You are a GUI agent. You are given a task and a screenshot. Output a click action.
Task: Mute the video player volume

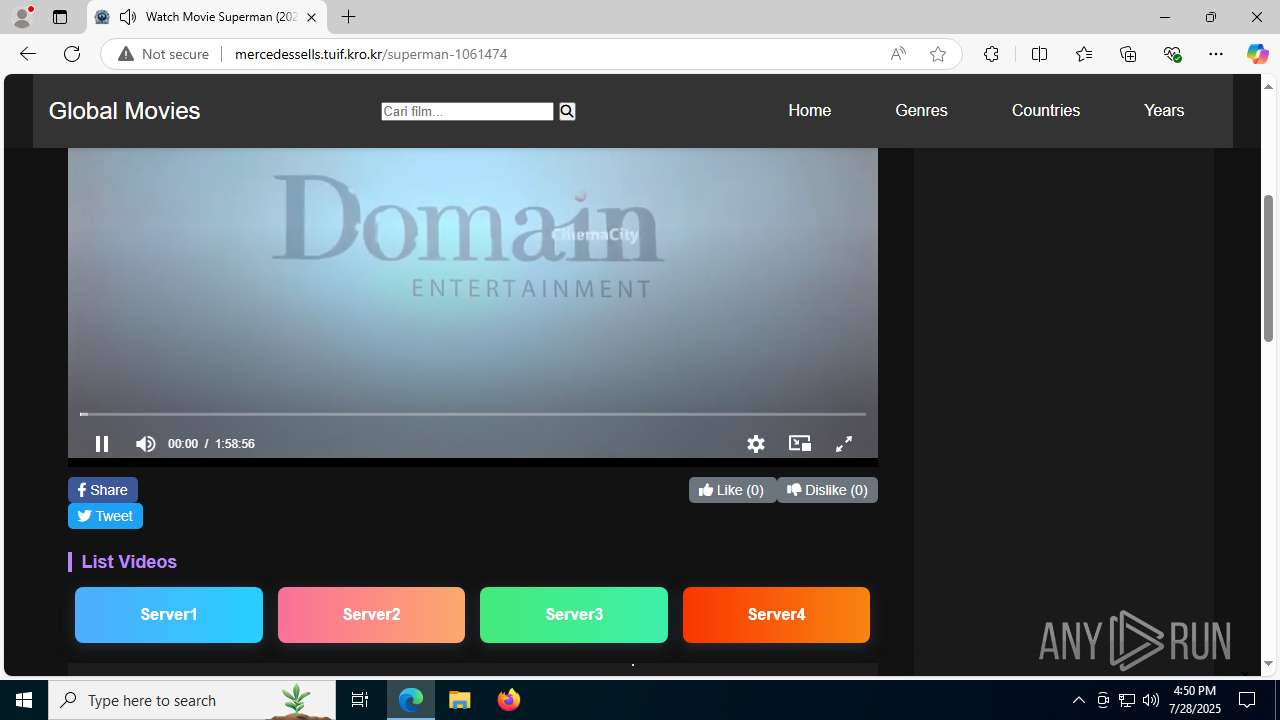pos(146,444)
